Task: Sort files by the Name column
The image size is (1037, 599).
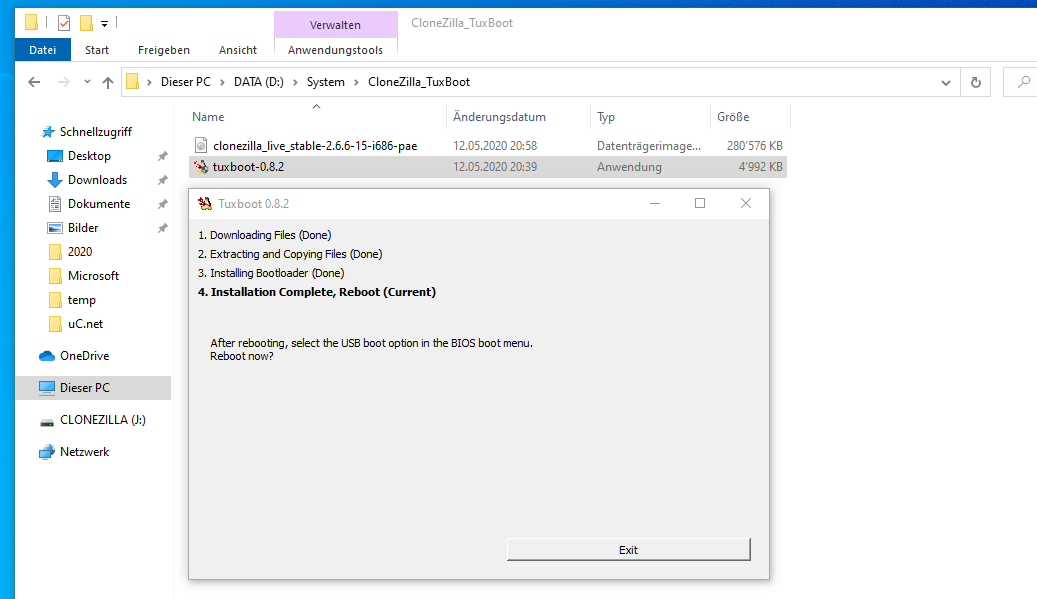Action: (208, 117)
